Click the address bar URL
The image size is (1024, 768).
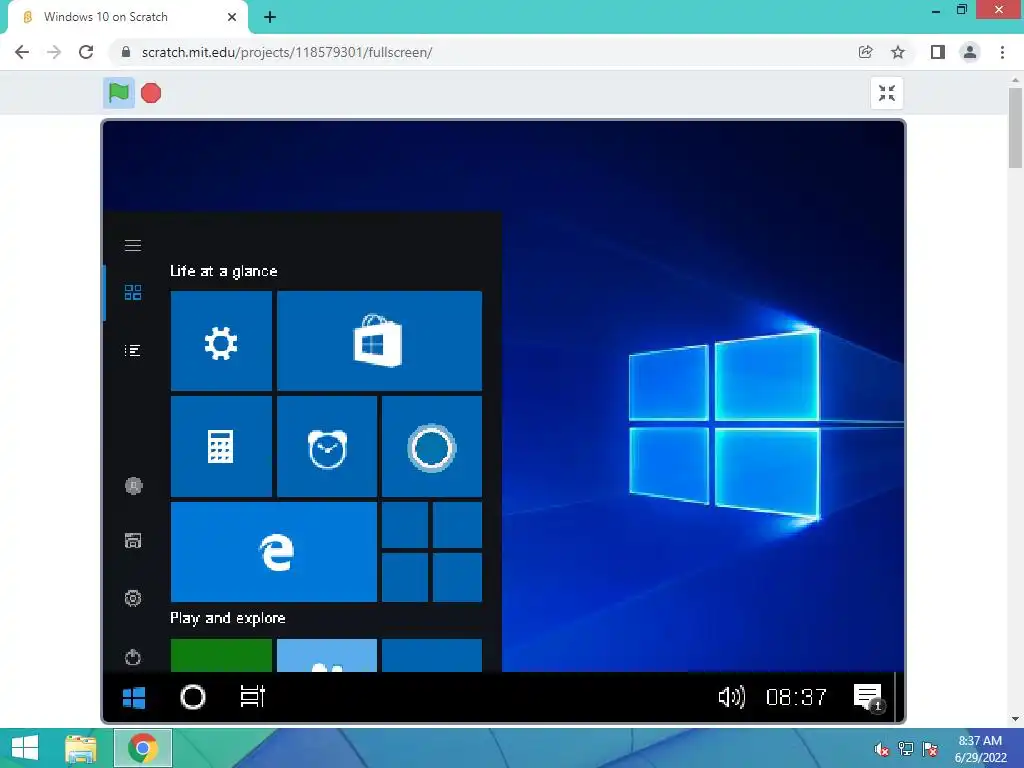point(287,52)
